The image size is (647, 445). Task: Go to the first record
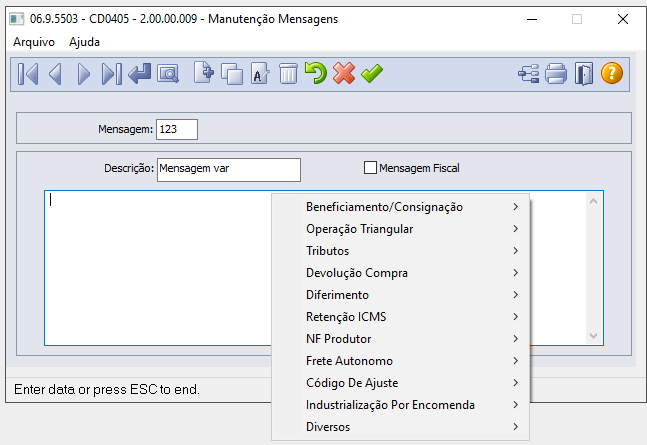28,74
